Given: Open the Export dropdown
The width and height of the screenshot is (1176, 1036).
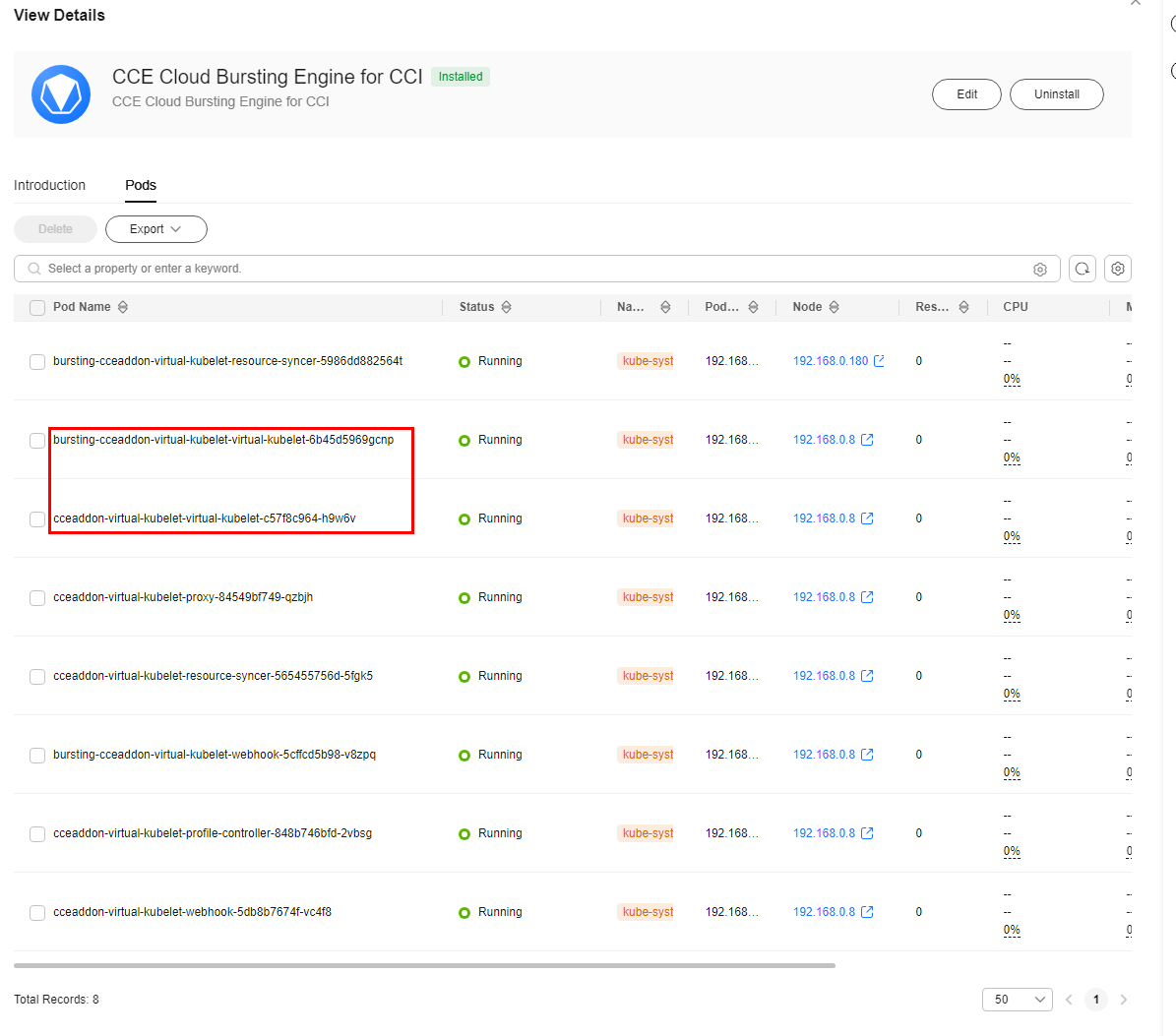Looking at the screenshot, I should pyautogui.click(x=156, y=229).
